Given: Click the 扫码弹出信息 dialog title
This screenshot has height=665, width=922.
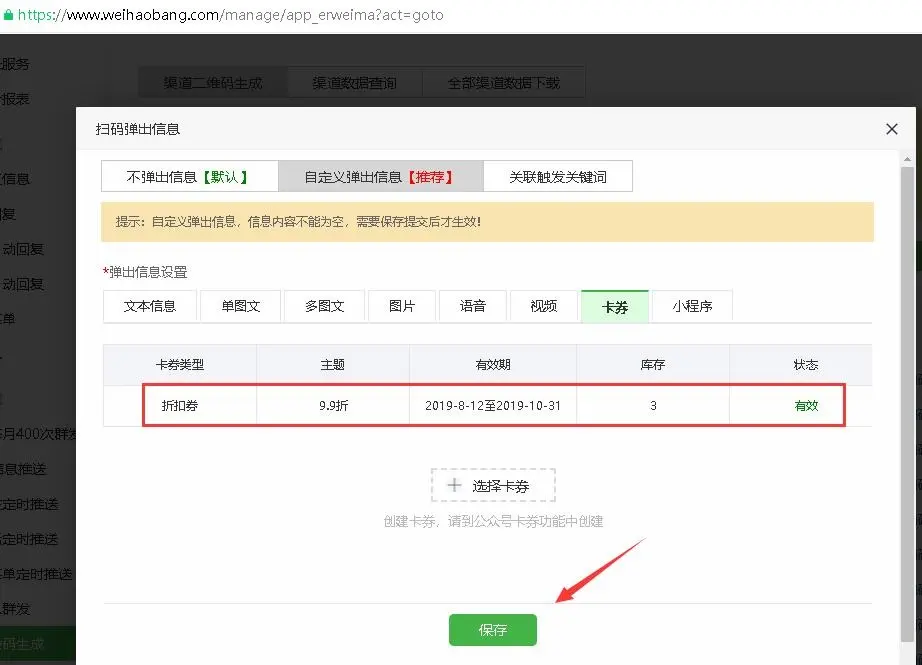Looking at the screenshot, I should pyautogui.click(x=138, y=129).
